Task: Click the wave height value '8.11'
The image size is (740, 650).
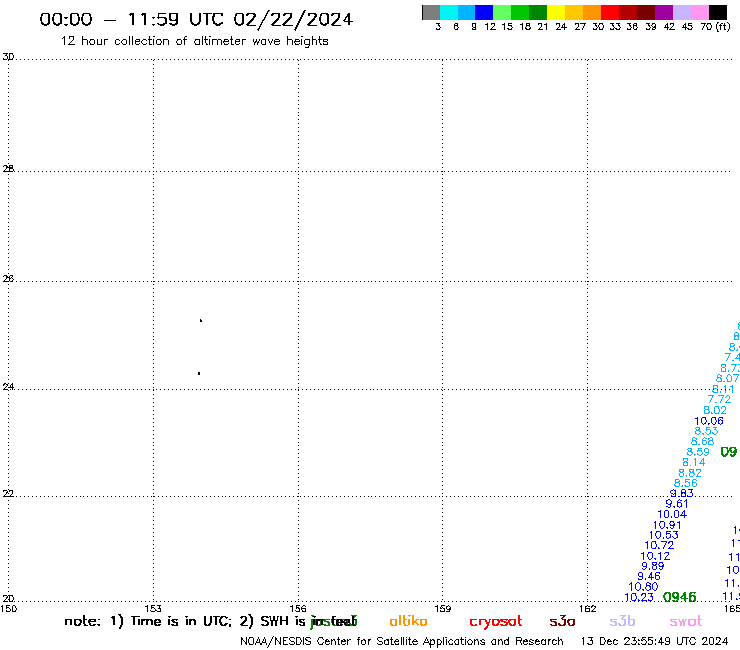Action: tap(723, 389)
